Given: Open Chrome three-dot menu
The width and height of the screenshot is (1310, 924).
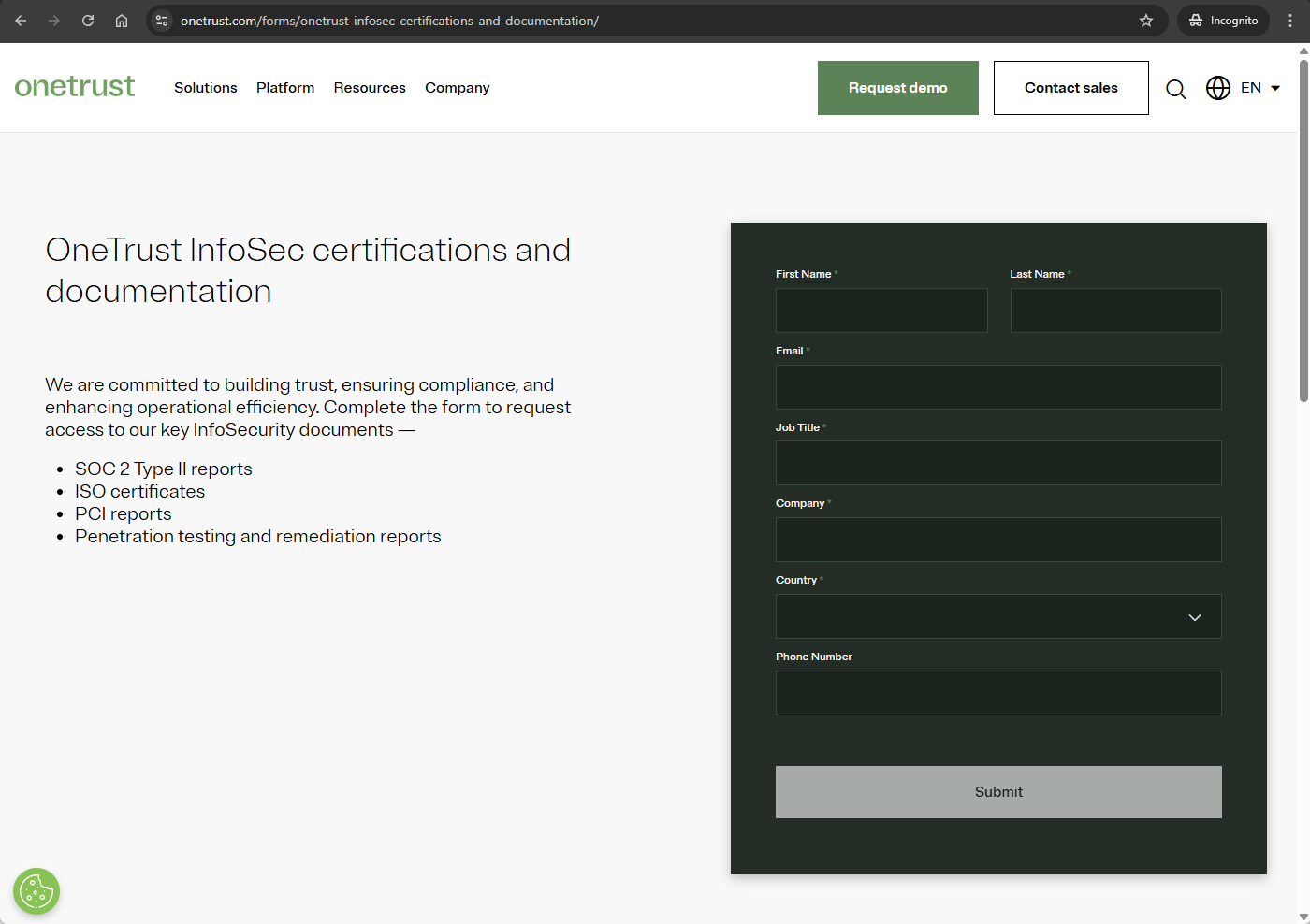Looking at the screenshot, I should [1290, 21].
